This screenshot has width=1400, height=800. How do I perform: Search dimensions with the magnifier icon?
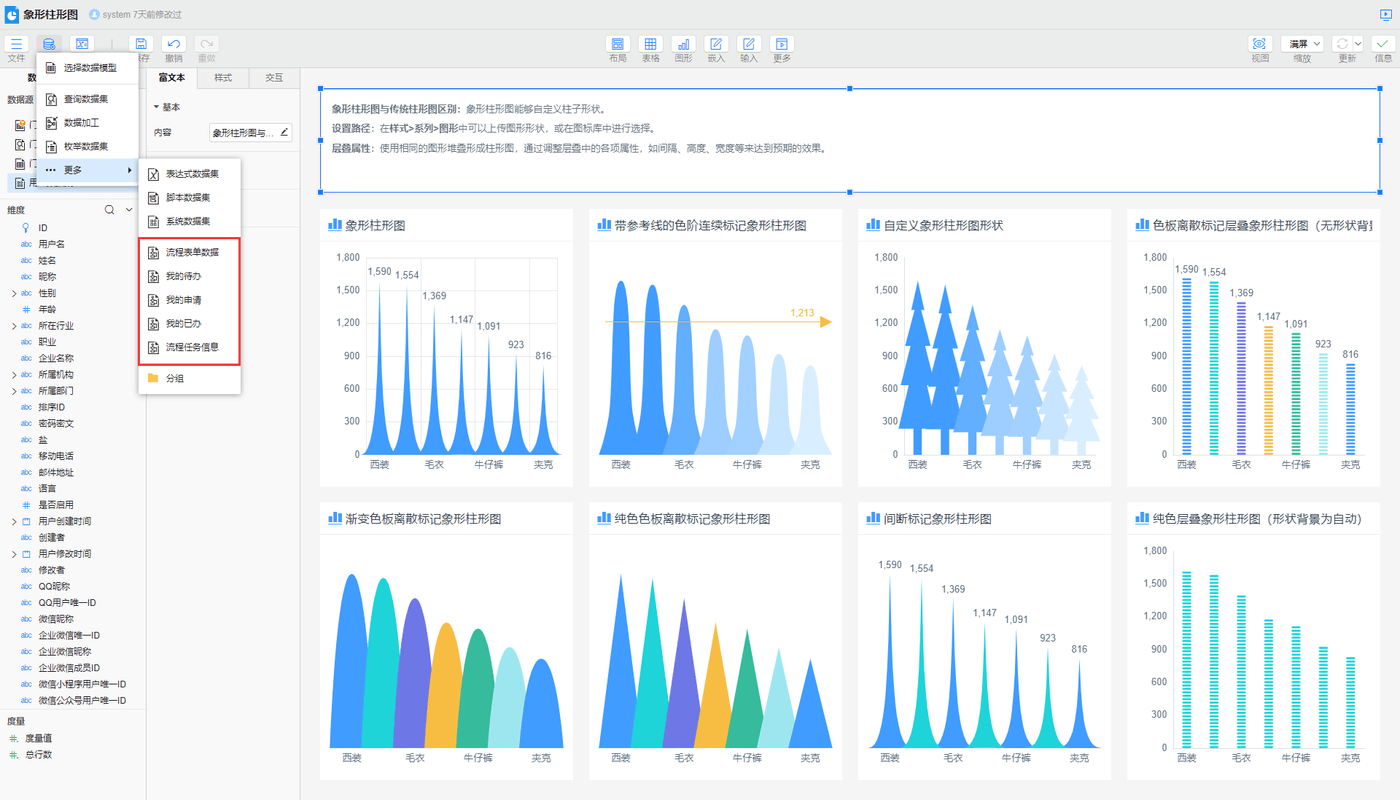tap(110, 210)
